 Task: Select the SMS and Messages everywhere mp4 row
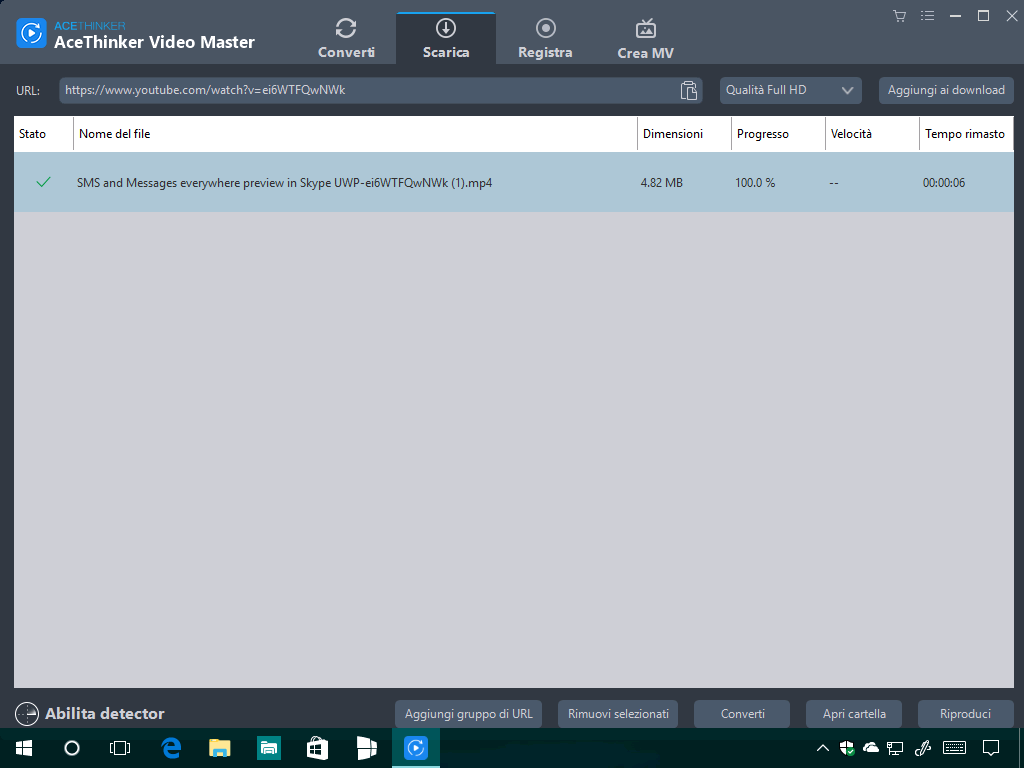tap(514, 182)
